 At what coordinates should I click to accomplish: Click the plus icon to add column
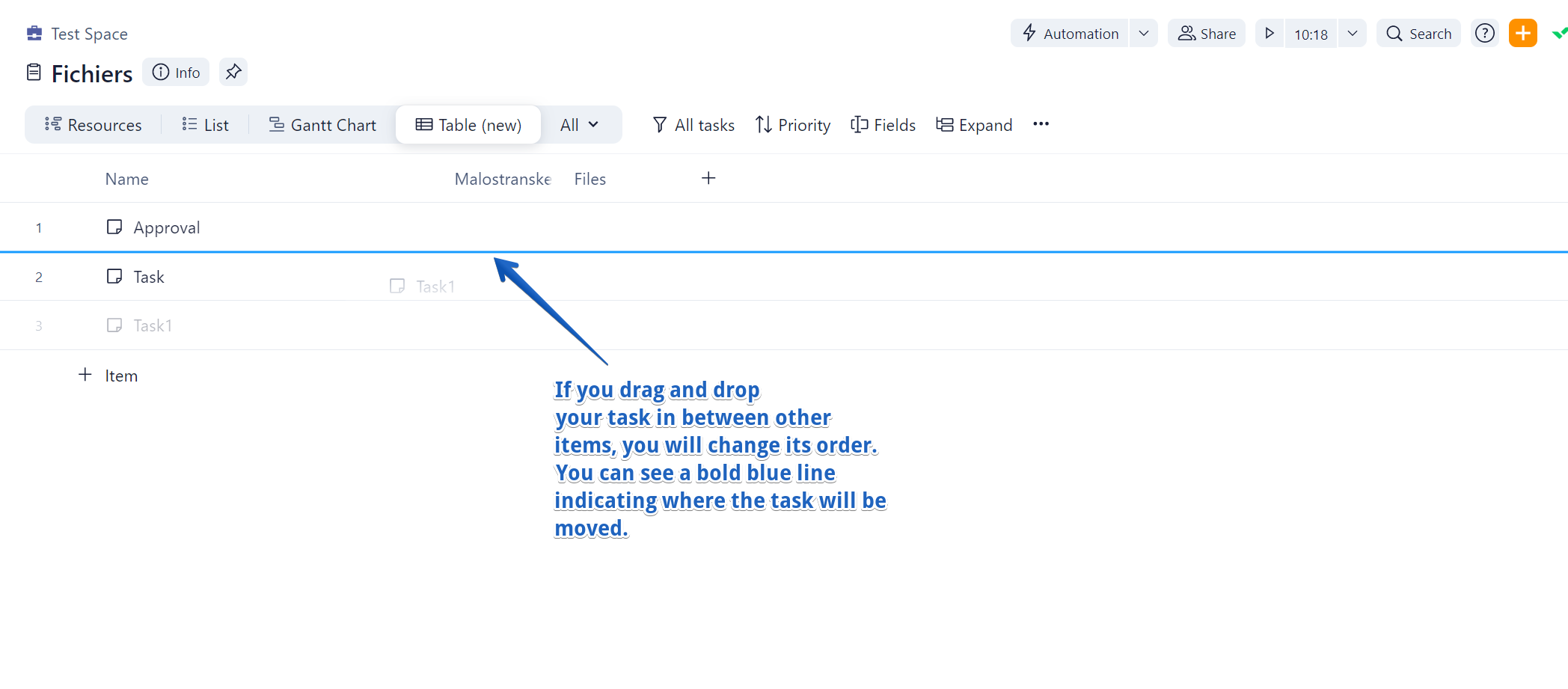[708, 178]
